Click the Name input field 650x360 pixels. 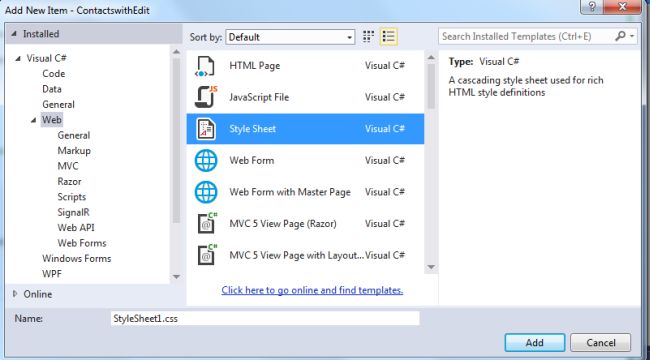coord(265,319)
